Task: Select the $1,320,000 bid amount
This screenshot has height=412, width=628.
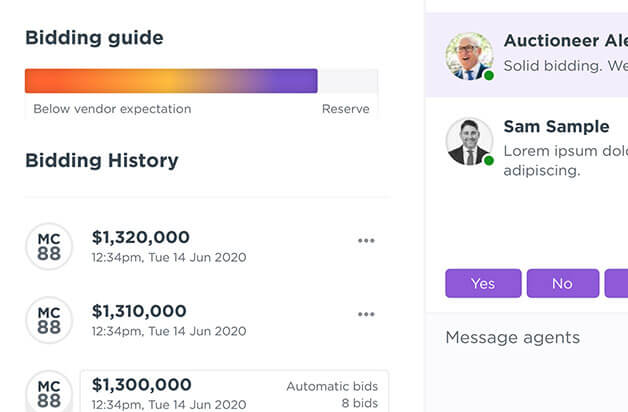Action: (x=141, y=237)
